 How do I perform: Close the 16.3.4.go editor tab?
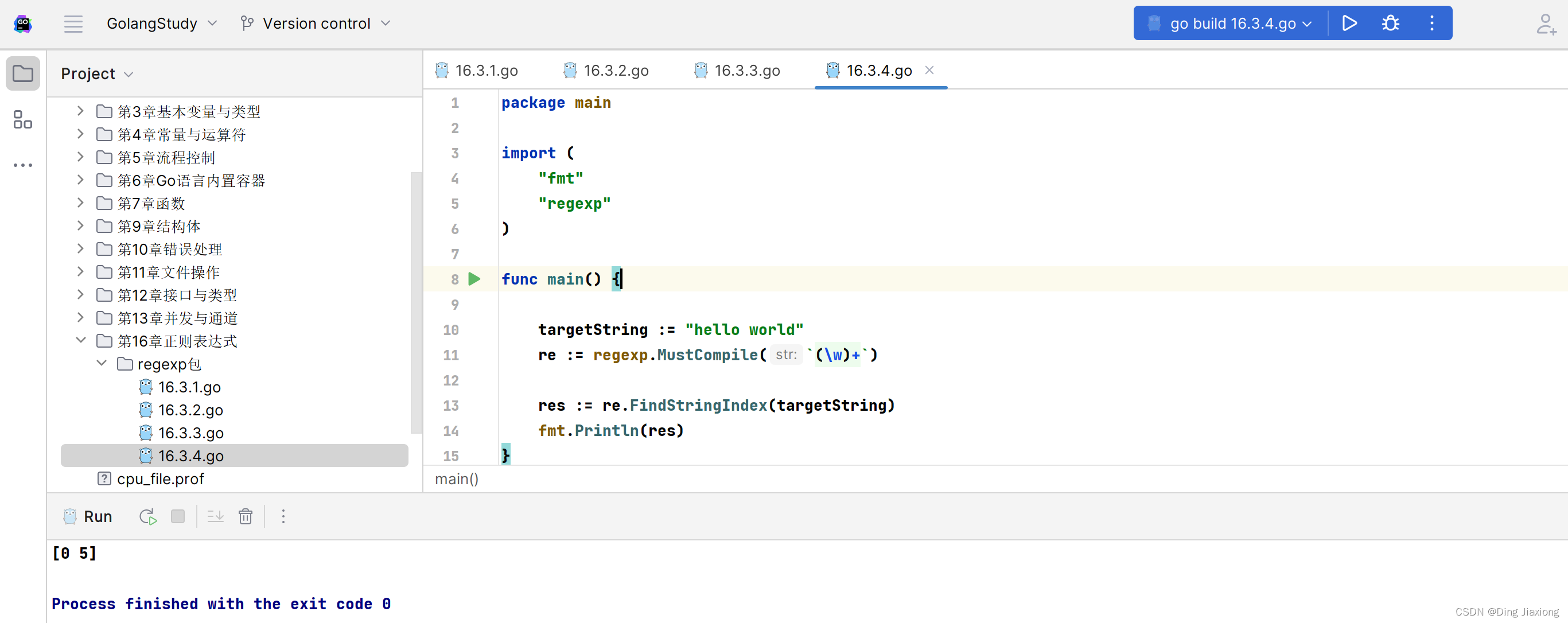pyautogui.click(x=929, y=70)
